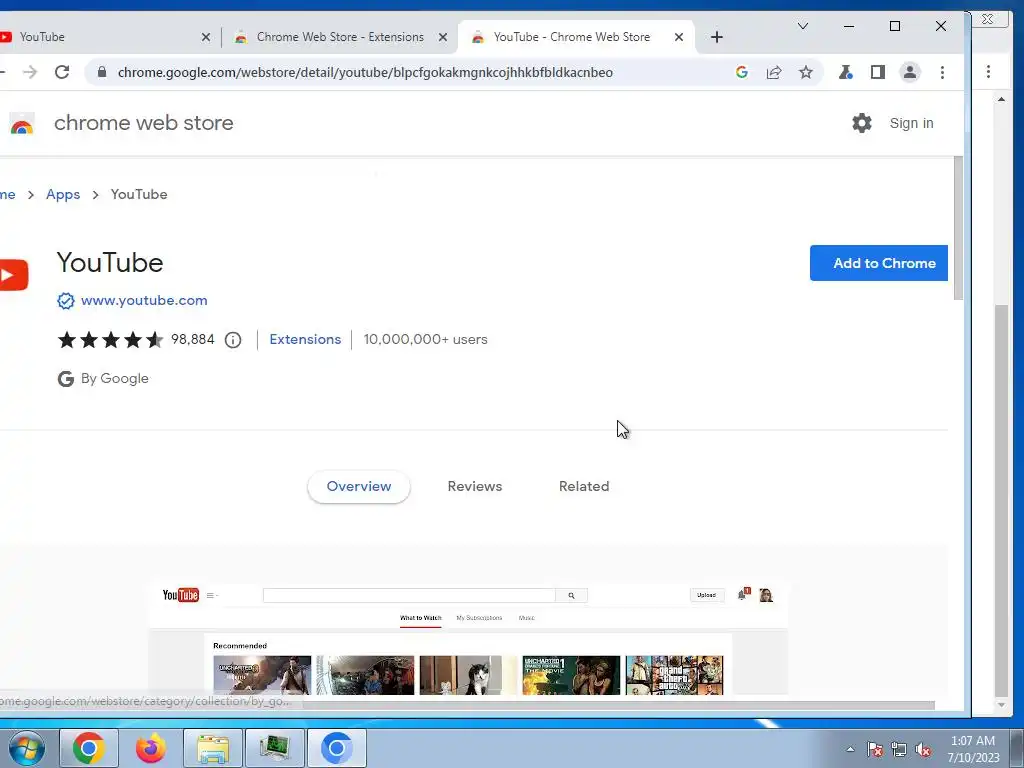Switch to the Related tab
Image resolution: width=1024 pixels, height=768 pixels.
(x=584, y=487)
